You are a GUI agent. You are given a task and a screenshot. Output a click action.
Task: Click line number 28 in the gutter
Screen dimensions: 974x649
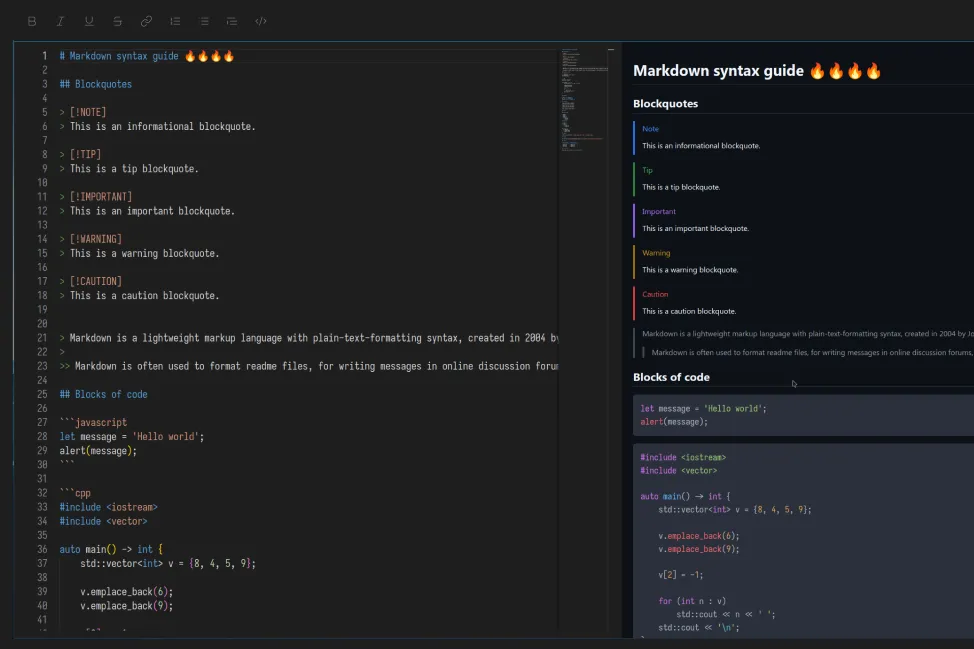(x=44, y=436)
